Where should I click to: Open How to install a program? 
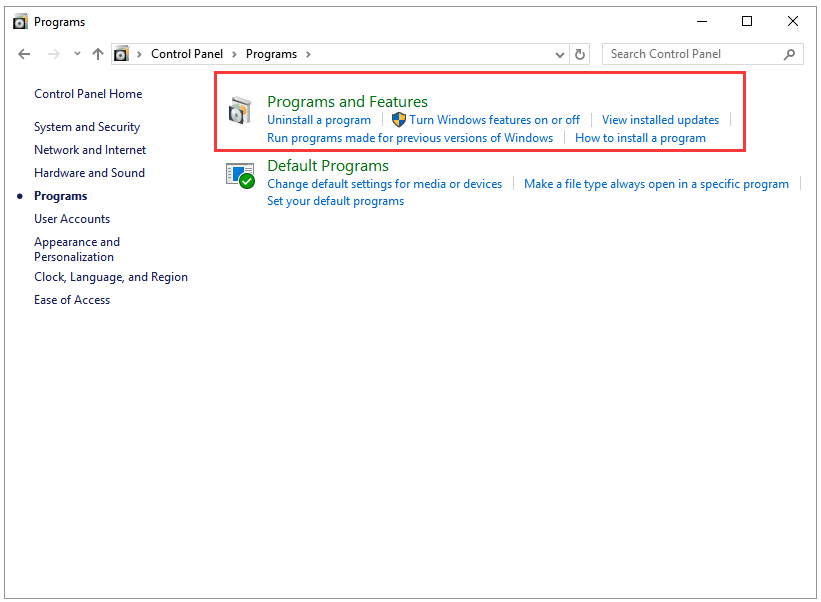tap(640, 138)
